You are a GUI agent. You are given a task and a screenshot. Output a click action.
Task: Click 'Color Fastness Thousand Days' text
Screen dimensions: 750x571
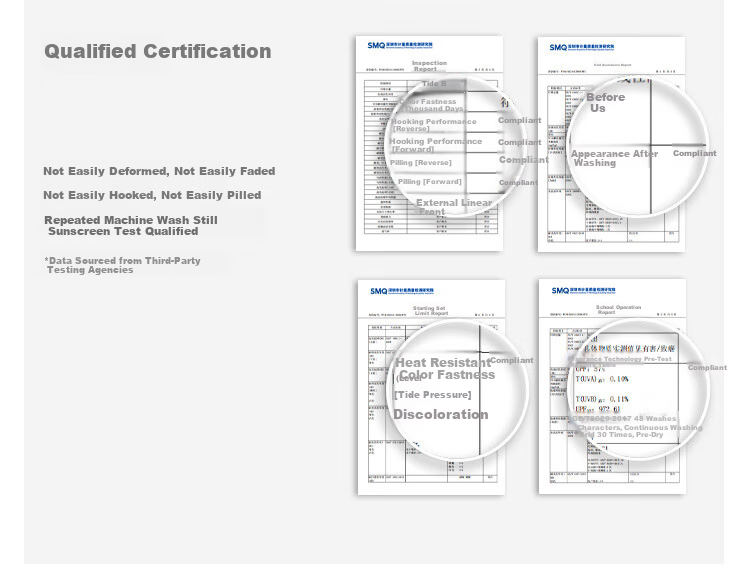point(431,105)
